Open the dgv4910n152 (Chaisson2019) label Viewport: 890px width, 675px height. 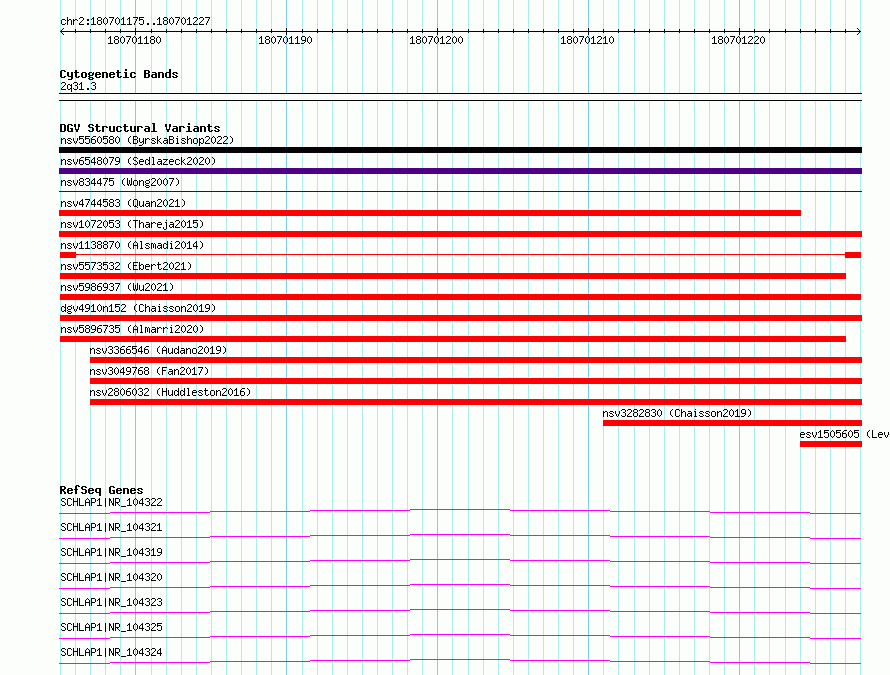tap(138, 308)
